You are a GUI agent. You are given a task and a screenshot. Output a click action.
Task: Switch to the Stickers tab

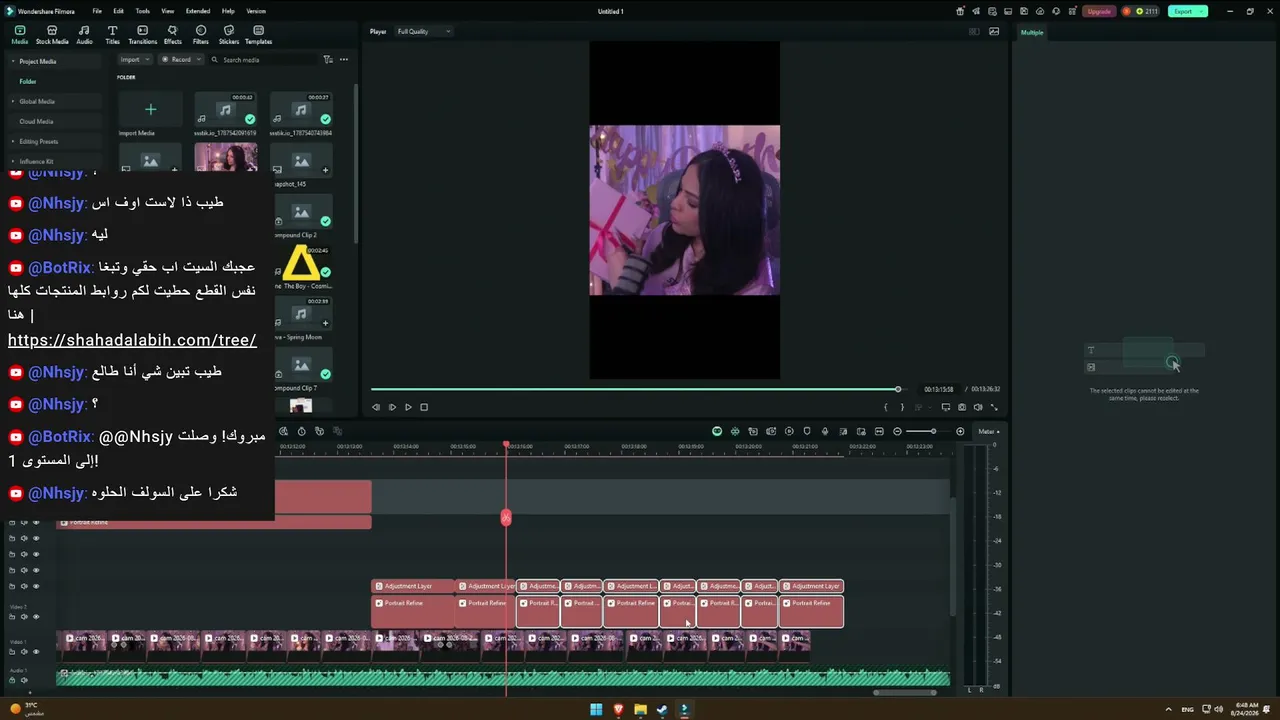[x=229, y=35]
